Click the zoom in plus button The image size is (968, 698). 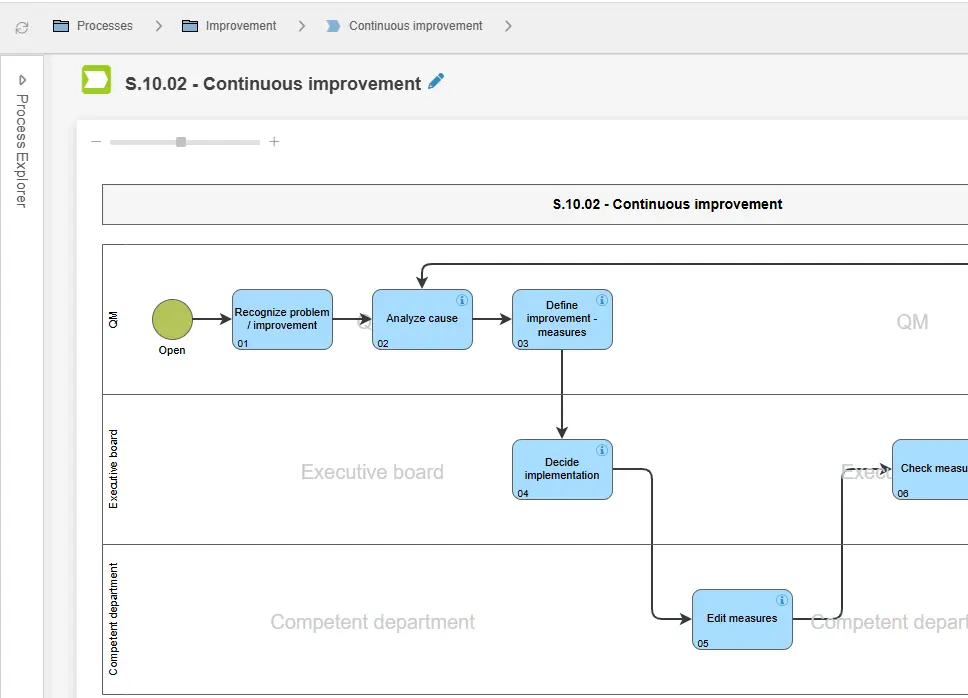[x=274, y=141]
